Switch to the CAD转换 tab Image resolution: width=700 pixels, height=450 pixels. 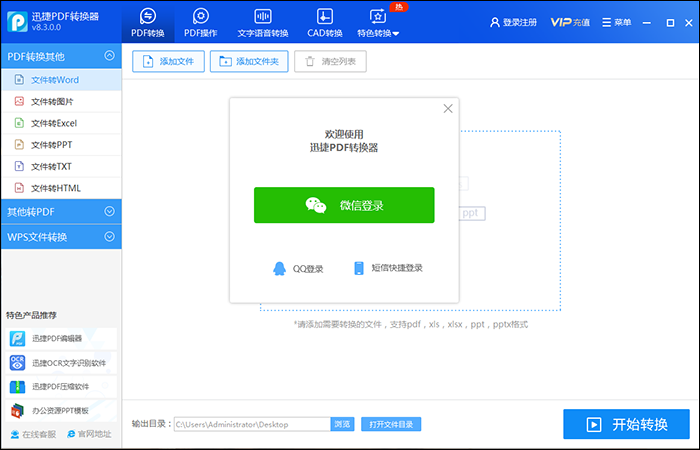coord(325,22)
